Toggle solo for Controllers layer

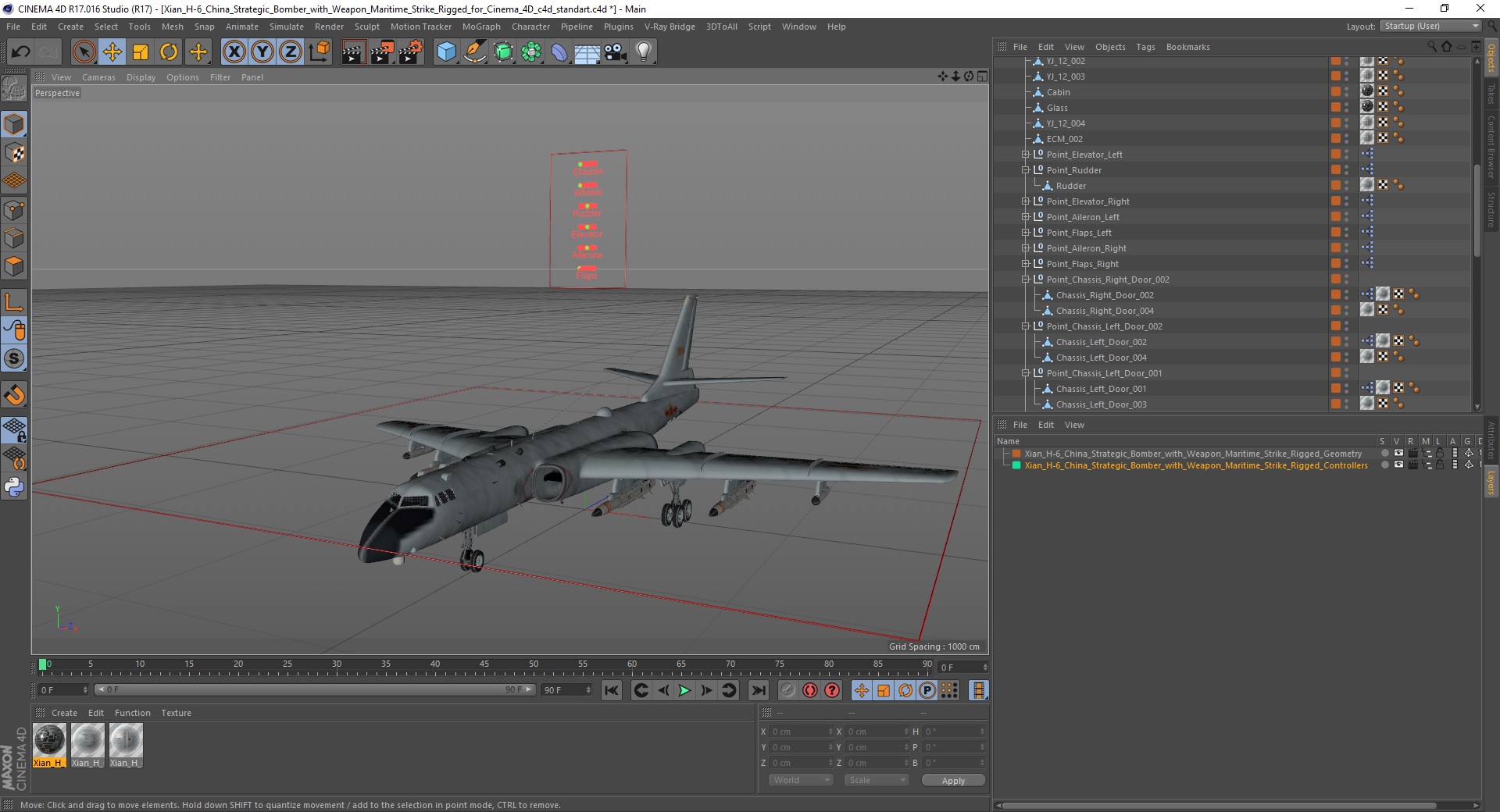click(x=1385, y=465)
